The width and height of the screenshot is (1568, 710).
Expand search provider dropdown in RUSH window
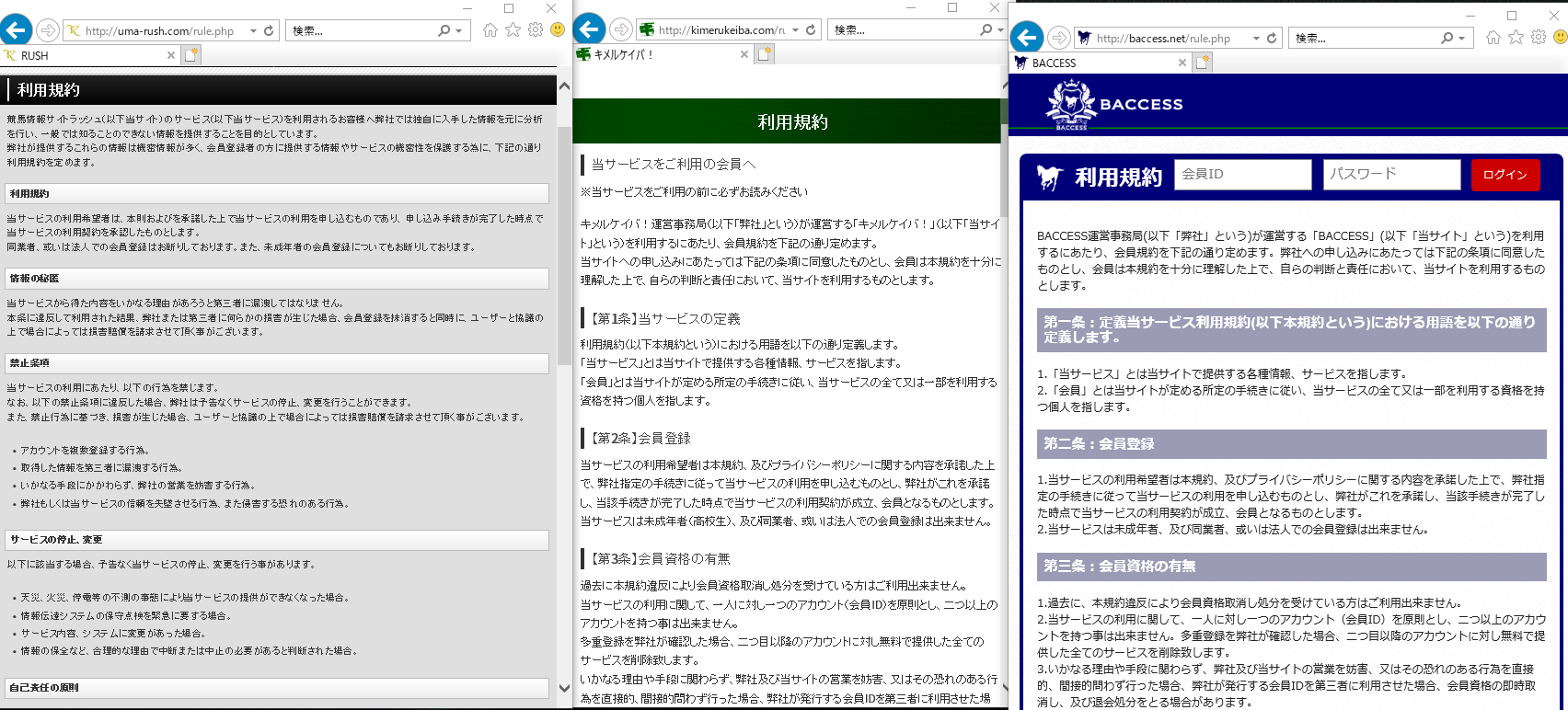[x=458, y=30]
